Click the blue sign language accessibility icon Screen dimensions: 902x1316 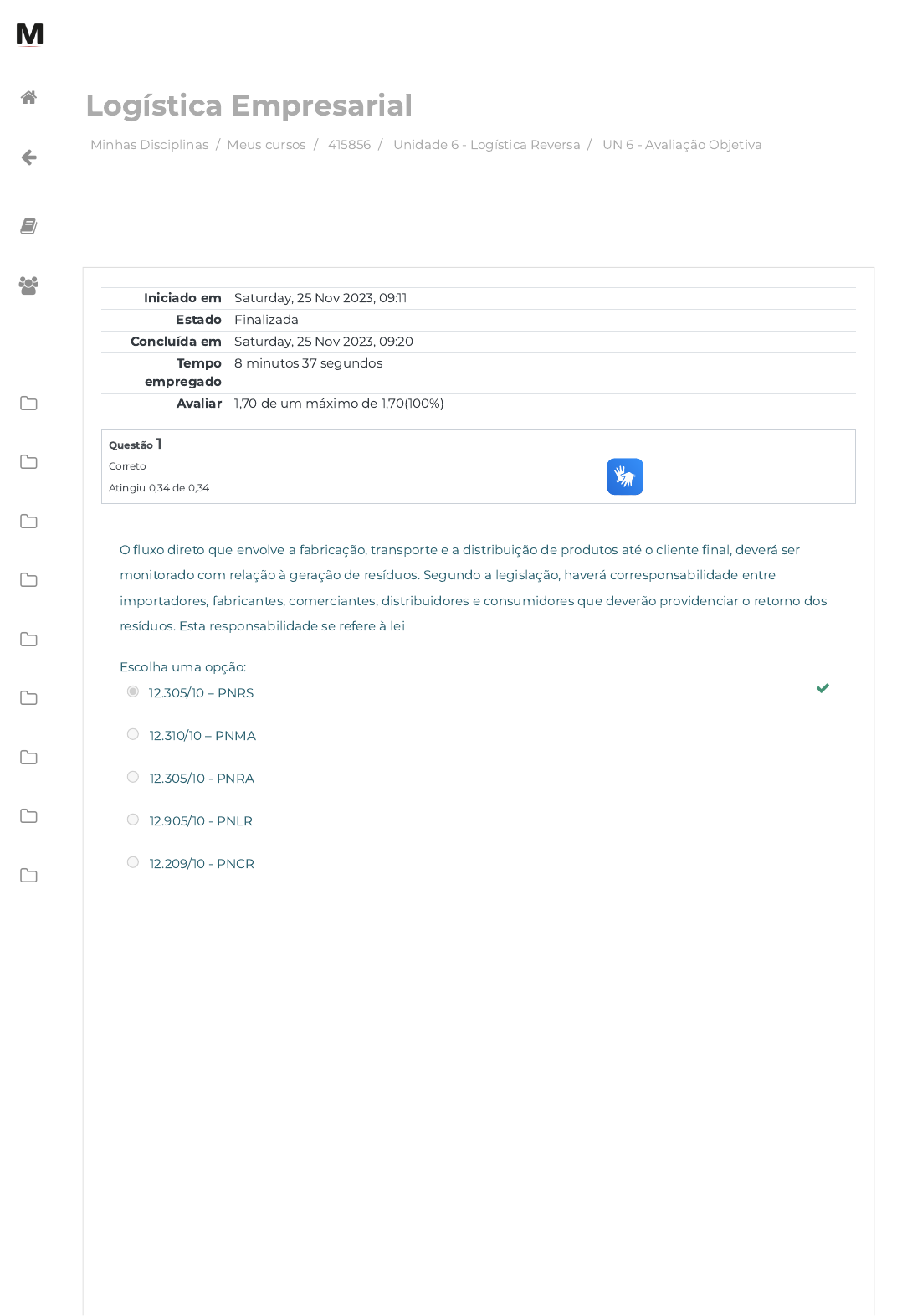[624, 476]
